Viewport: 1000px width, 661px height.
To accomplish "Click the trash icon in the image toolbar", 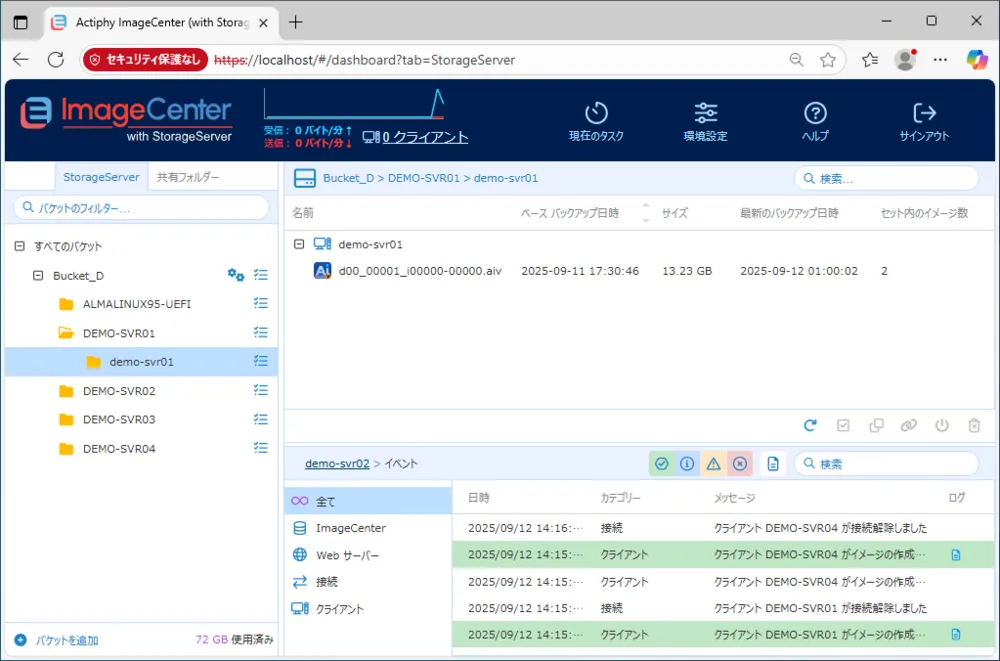I will [975, 425].
